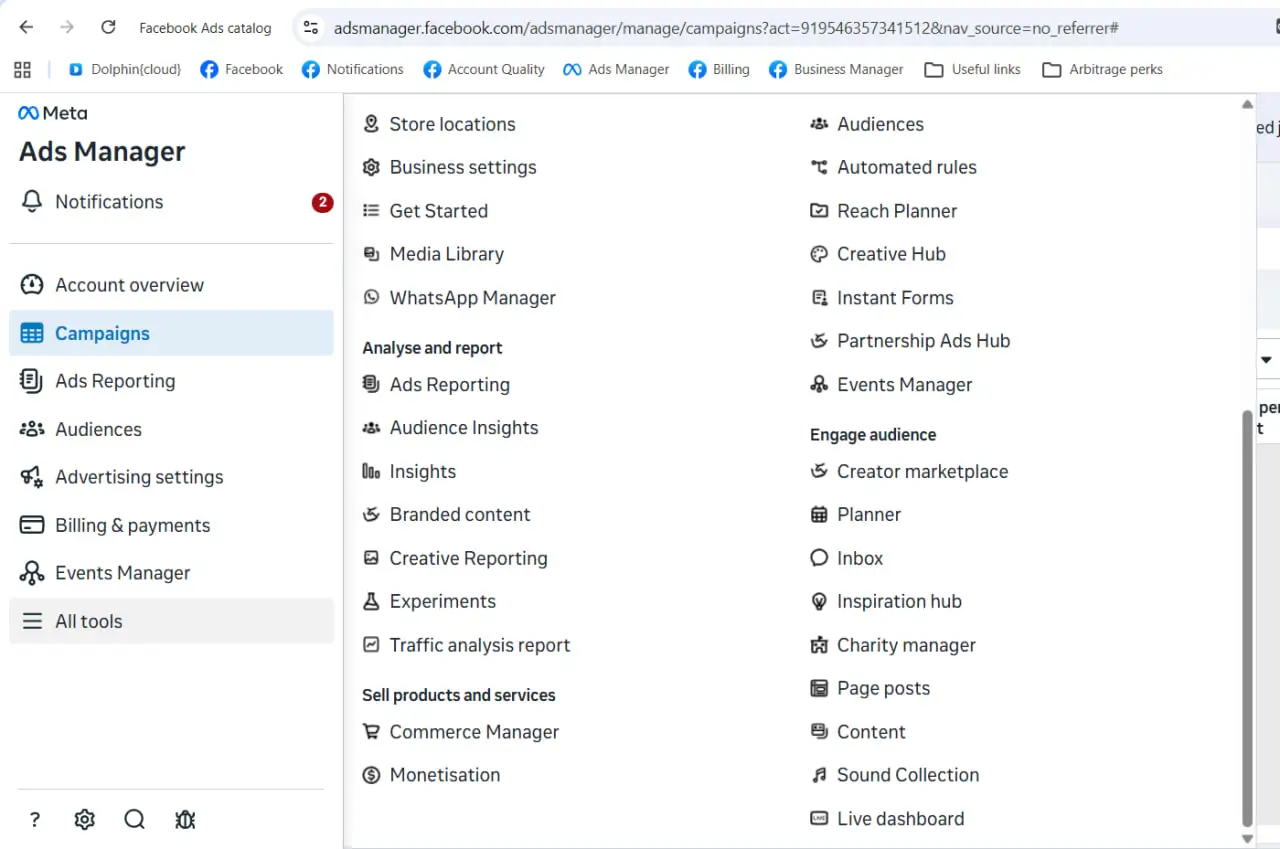Click the Store locations pin icon
This screenshot has height=849, width=1280.
[x=371, y=124]
